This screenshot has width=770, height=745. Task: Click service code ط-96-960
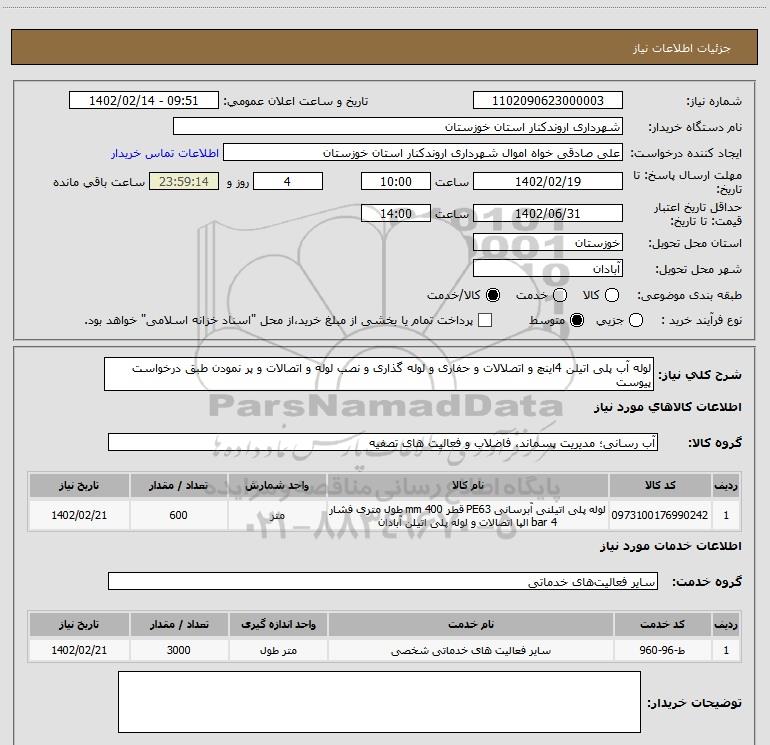[x=662, y=650]
